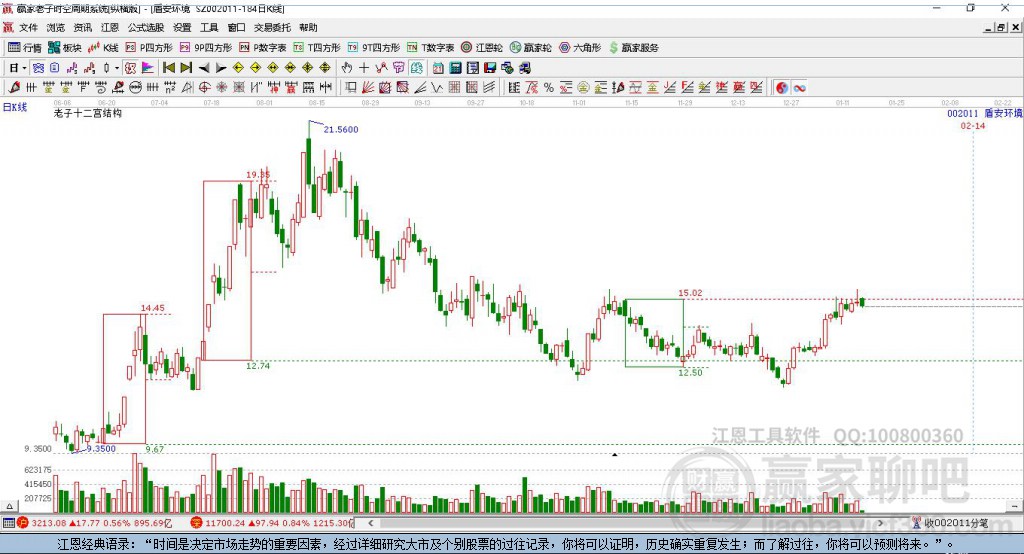Click the 日K线 label on chart
The height and width of the screenshot is (554, 1024).
click(15, 107)
